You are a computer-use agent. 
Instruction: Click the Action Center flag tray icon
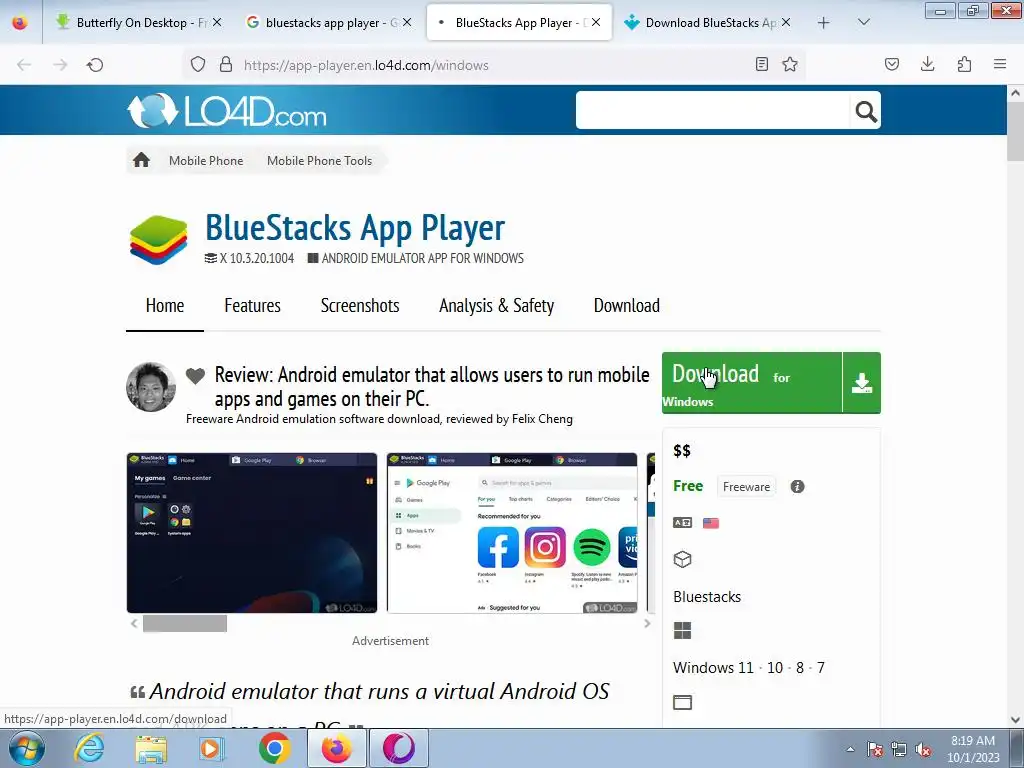[875, 750]
